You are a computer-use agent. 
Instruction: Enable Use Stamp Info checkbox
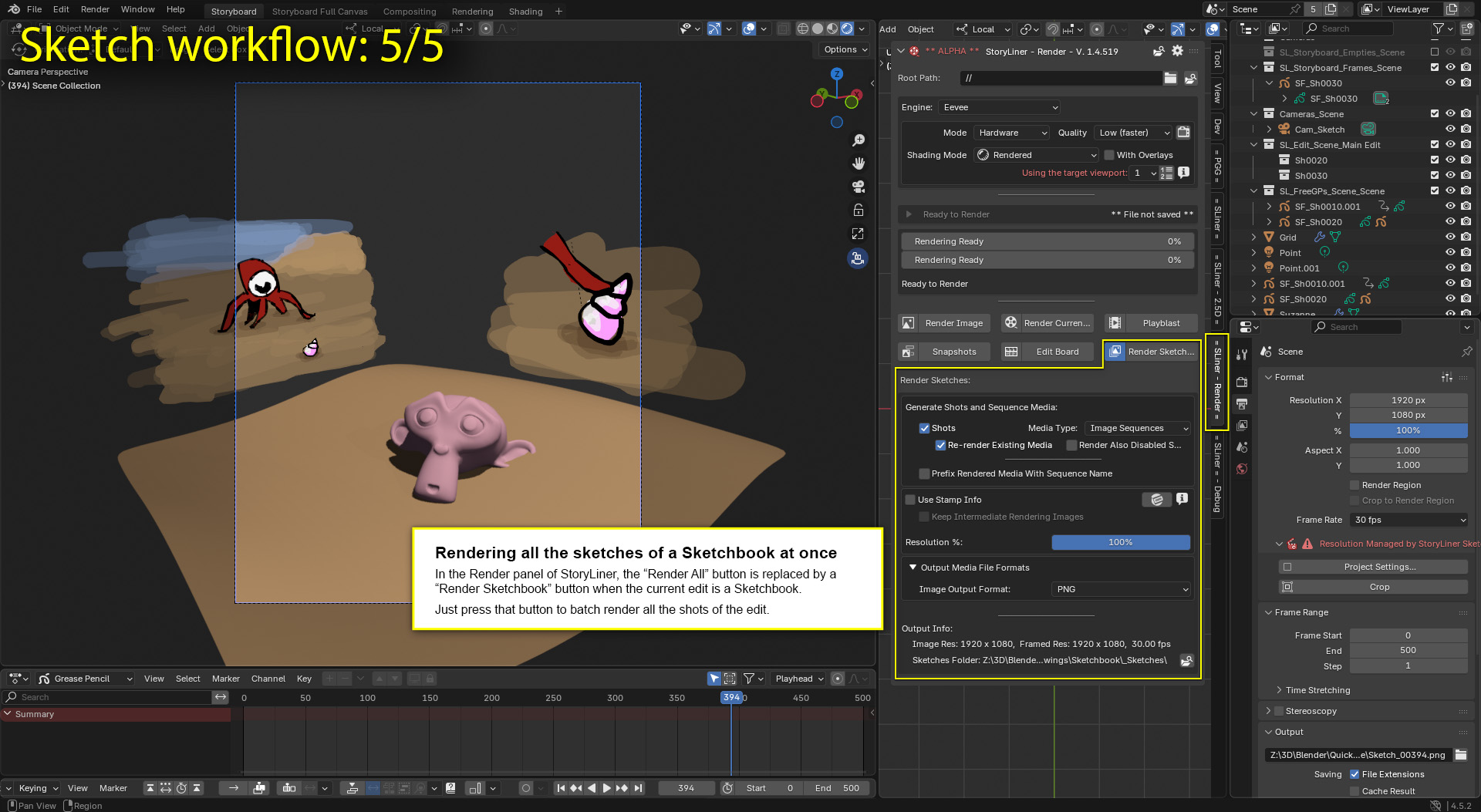coord(910,500)
